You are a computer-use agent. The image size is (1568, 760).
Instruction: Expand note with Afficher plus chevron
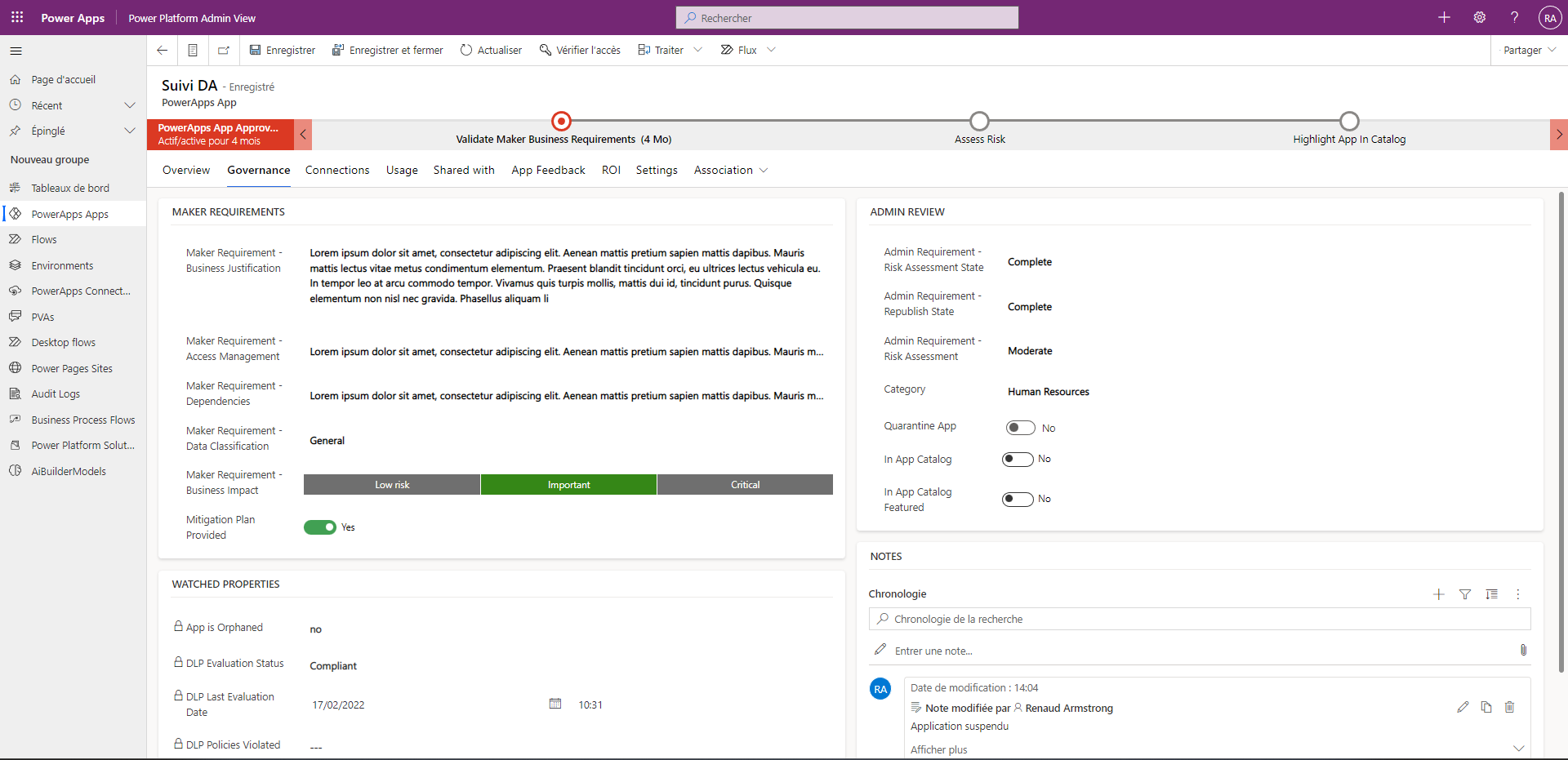click(1518, 749)
